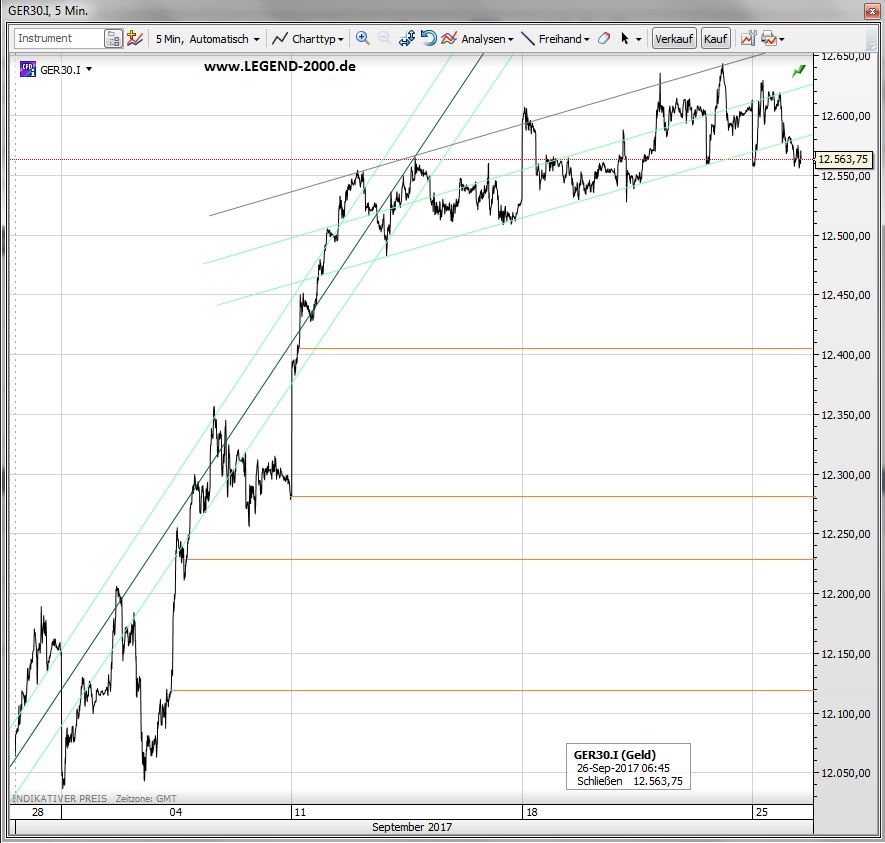885x843 pixels.
Task: Click the date label 11 on time axis
Action: [x=300, y=812]
